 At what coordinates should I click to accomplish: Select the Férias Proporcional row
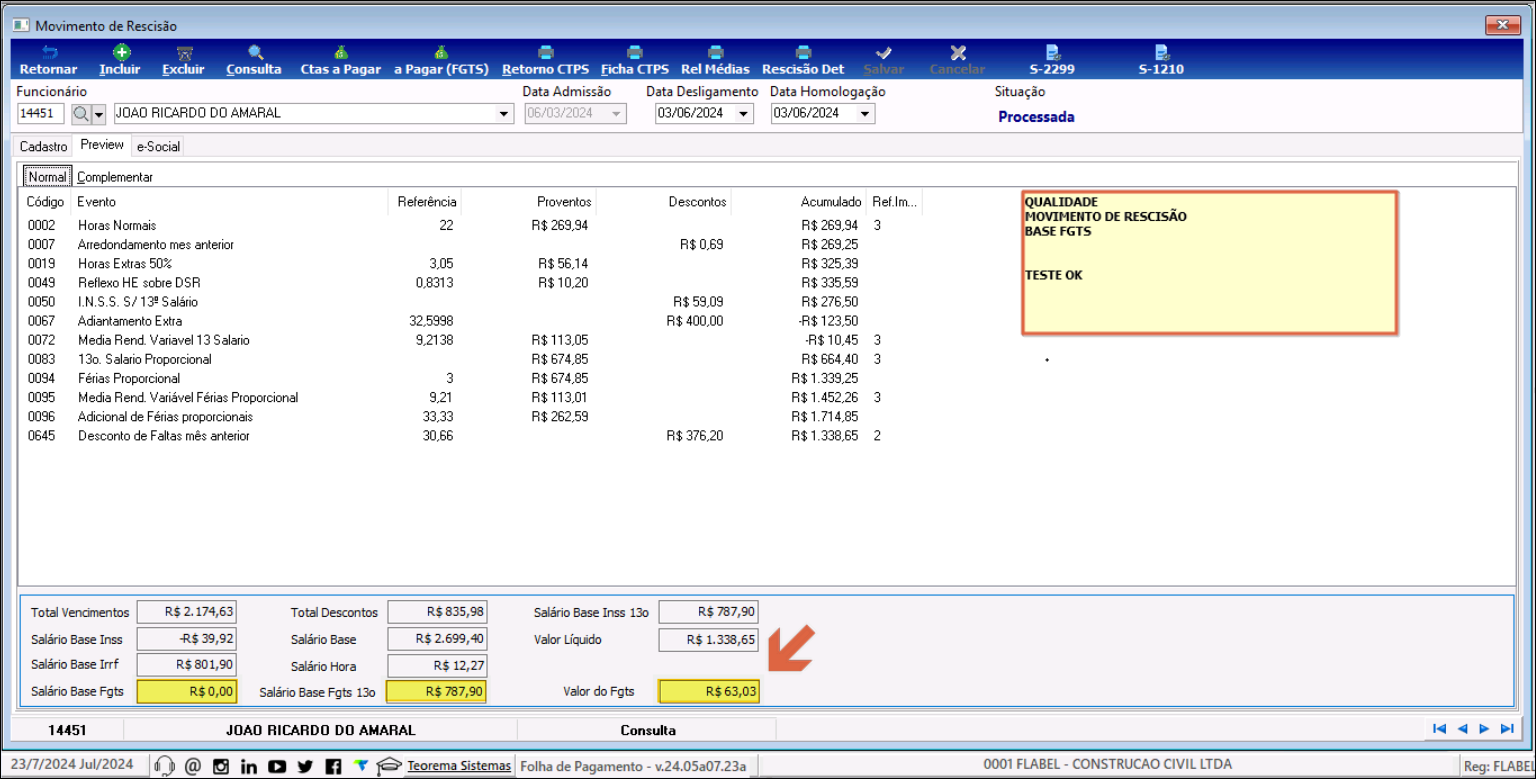[470, 378]
